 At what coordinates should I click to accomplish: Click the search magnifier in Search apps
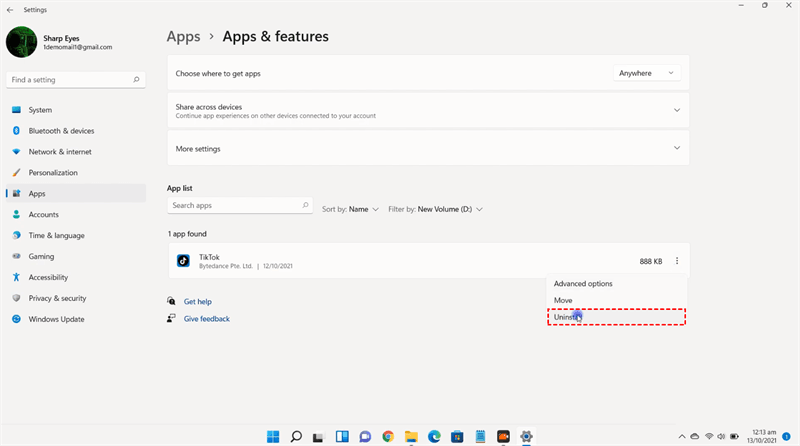click(x=306, y=205)
